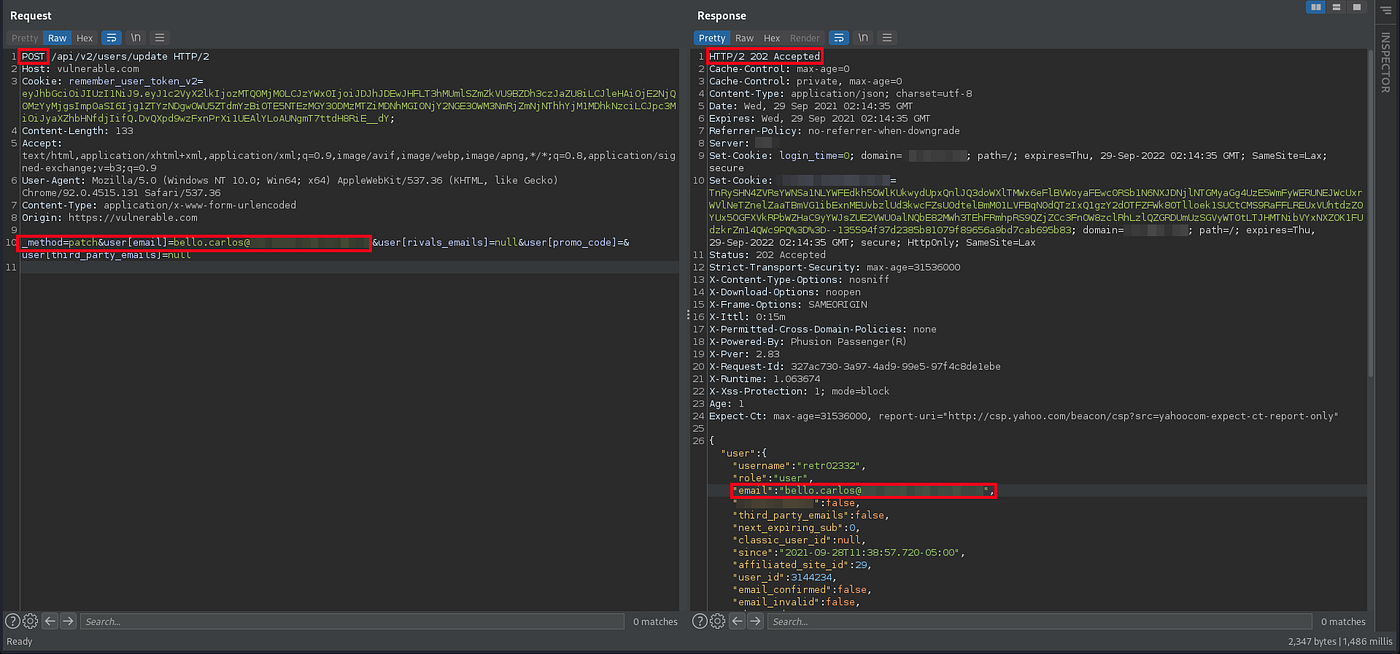
Task: Click the help icon below Request panel
Action: point(13,621)
